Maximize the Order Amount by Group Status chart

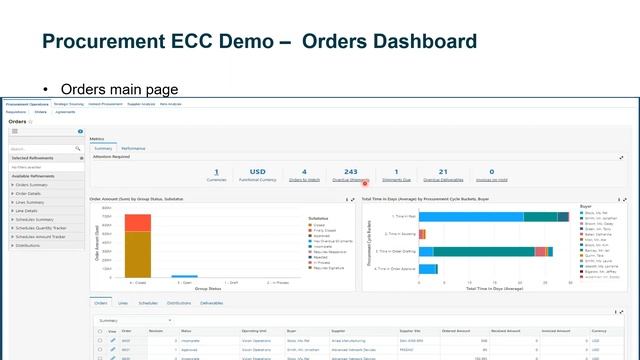click(x=353, y=200)
